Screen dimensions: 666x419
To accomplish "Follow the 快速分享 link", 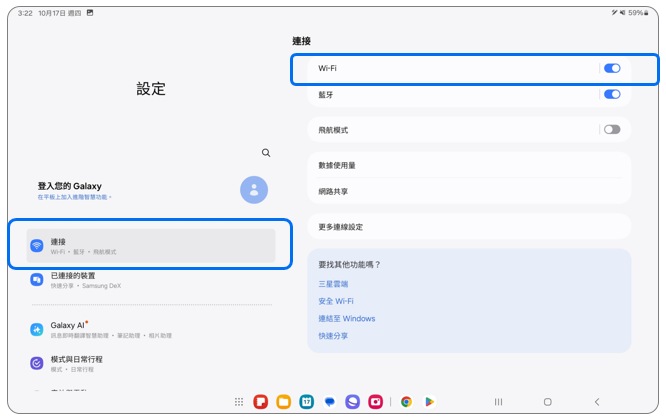I will coord(333,336).
